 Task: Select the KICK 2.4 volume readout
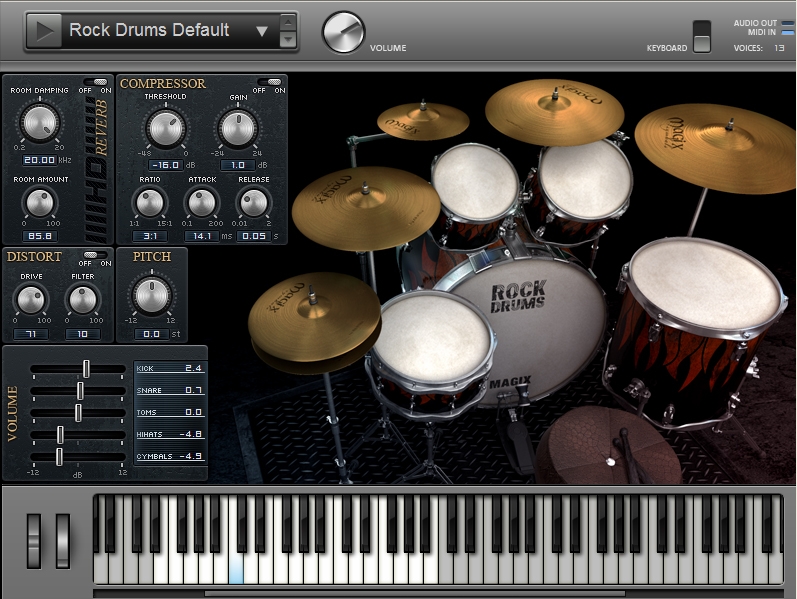(169, 368)
